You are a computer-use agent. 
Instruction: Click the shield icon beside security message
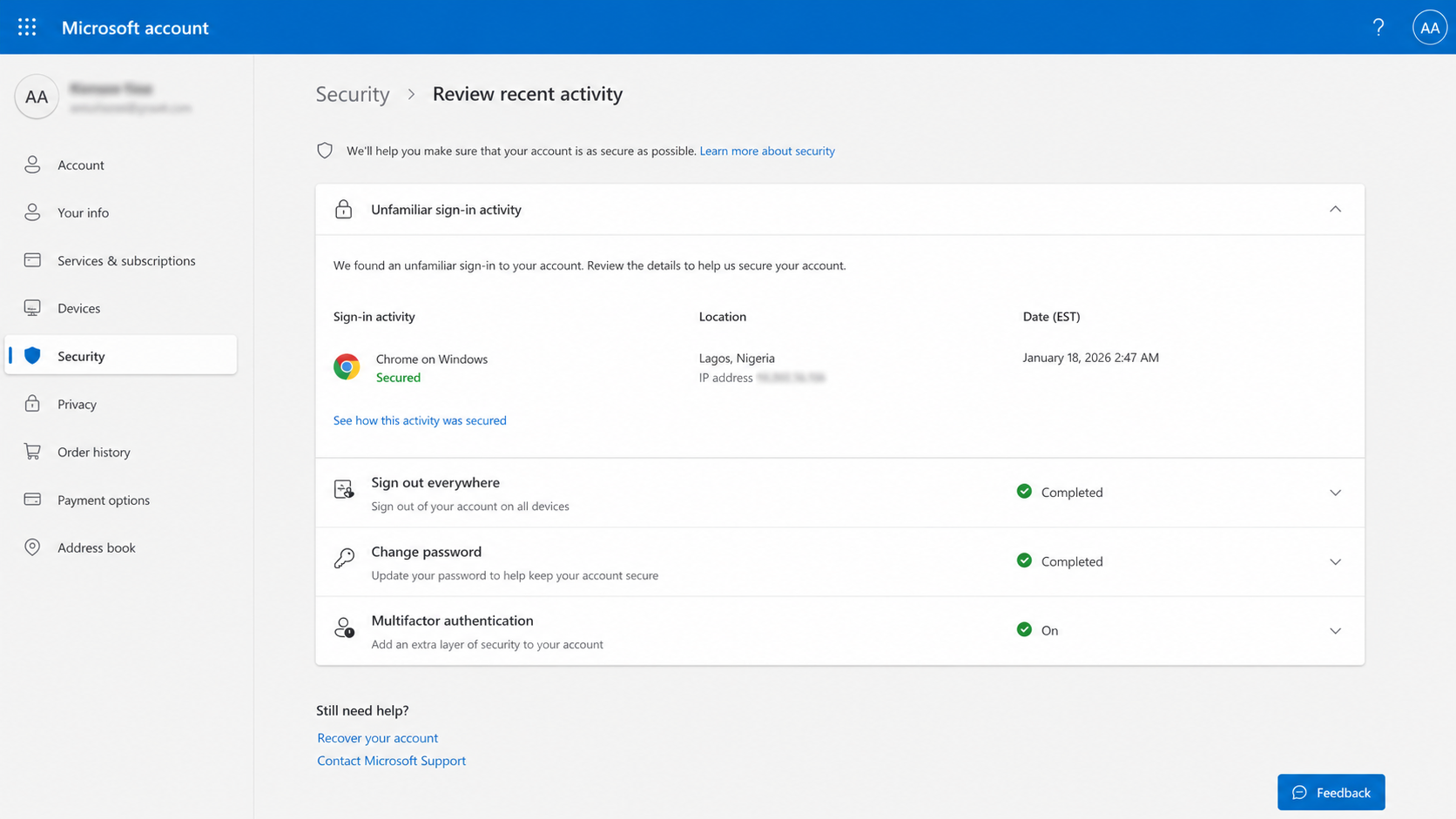click(x=325, y=151)
